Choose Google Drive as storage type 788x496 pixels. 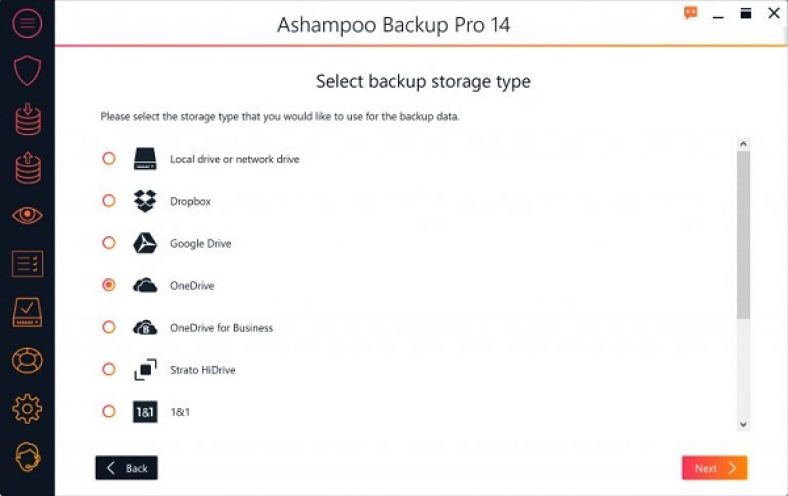click(x=109, y=243)
